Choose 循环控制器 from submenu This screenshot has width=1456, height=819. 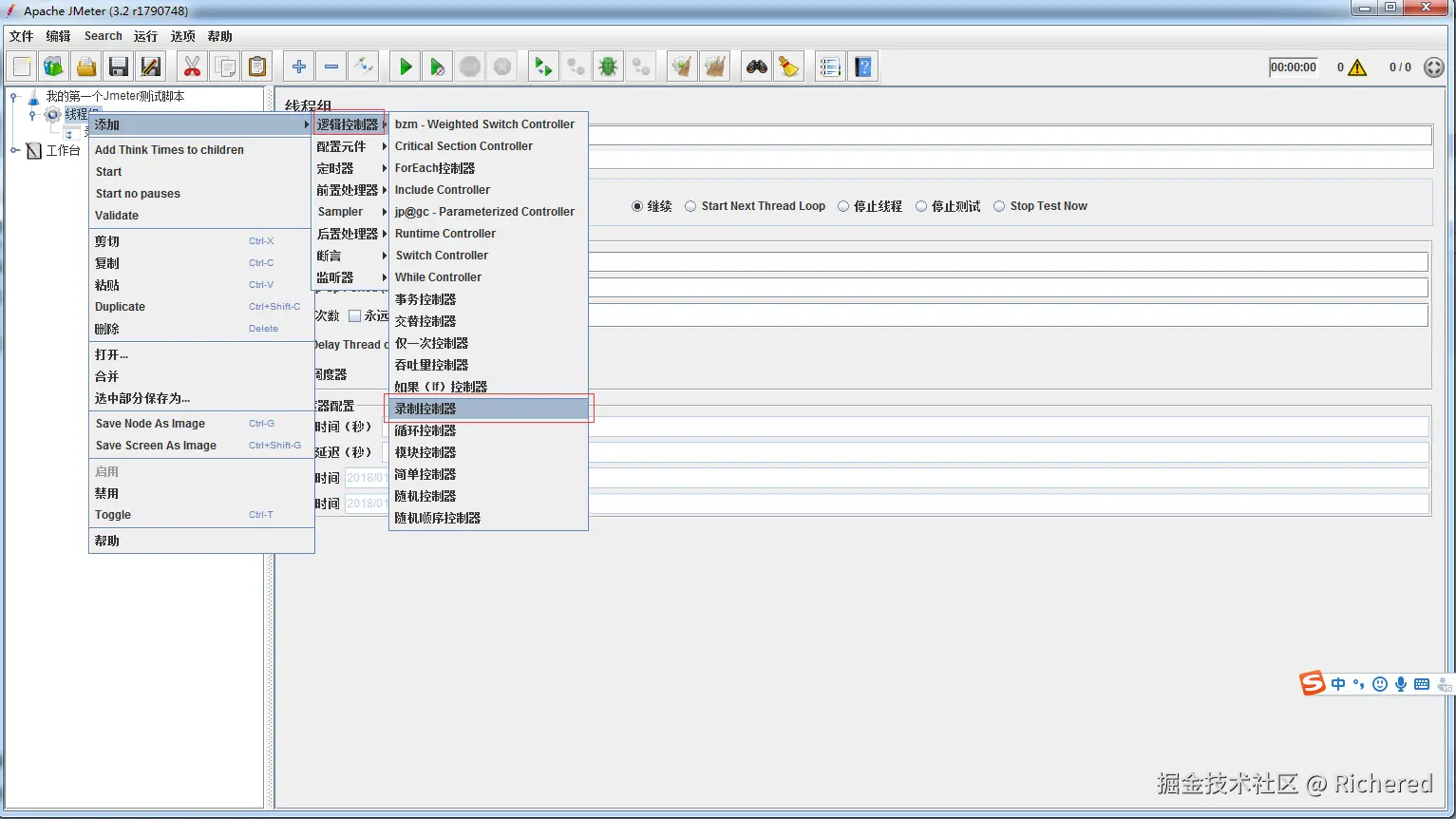point(488,430)
